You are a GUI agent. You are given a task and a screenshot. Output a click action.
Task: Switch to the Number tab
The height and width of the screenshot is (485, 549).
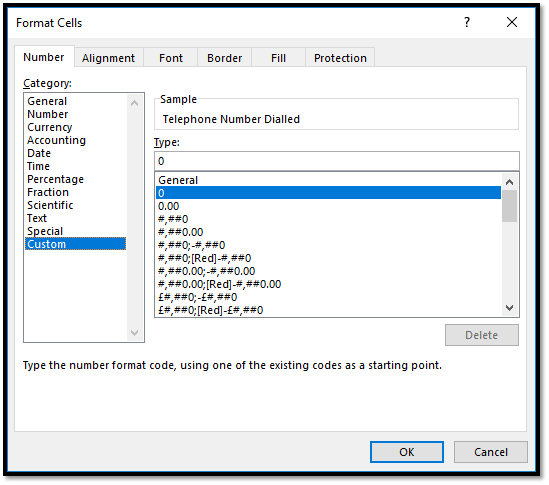(x=44, y=57)
